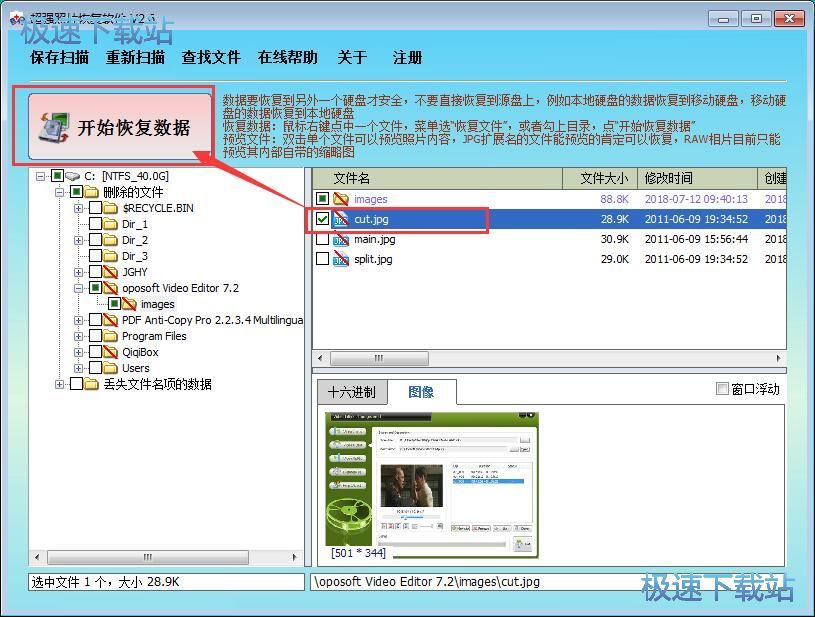
Task: Click the images folder icon in file list
Action: [x=341, y=199]
